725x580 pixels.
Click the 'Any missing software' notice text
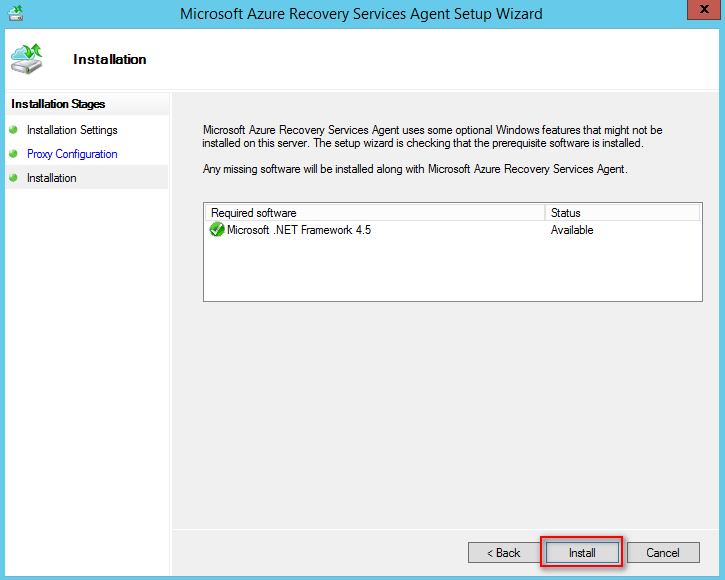(415, 169)
